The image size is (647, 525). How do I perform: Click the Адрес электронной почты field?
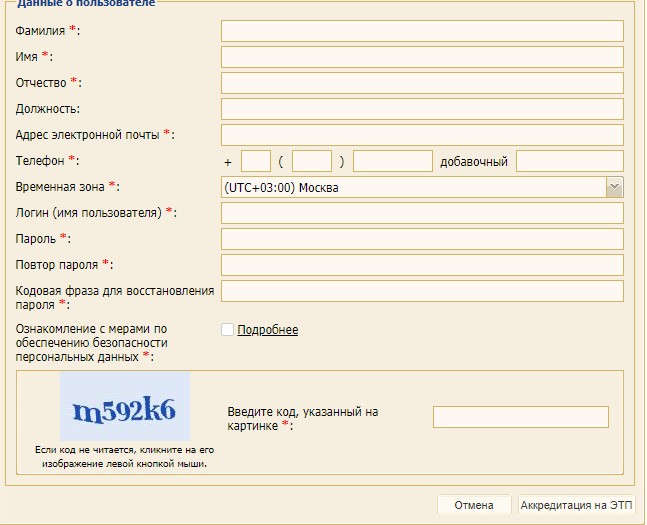(x=421, y=135)
